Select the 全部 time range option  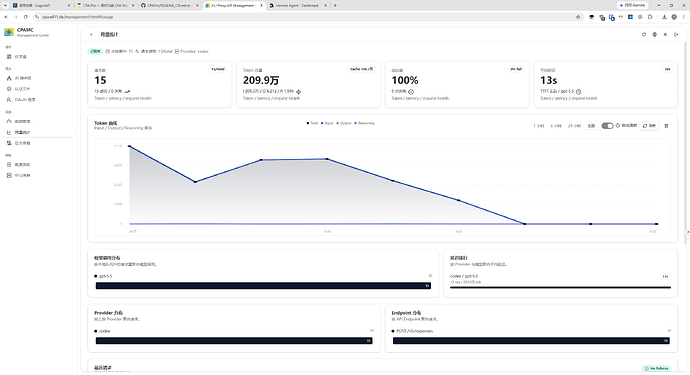coord(591,126)
